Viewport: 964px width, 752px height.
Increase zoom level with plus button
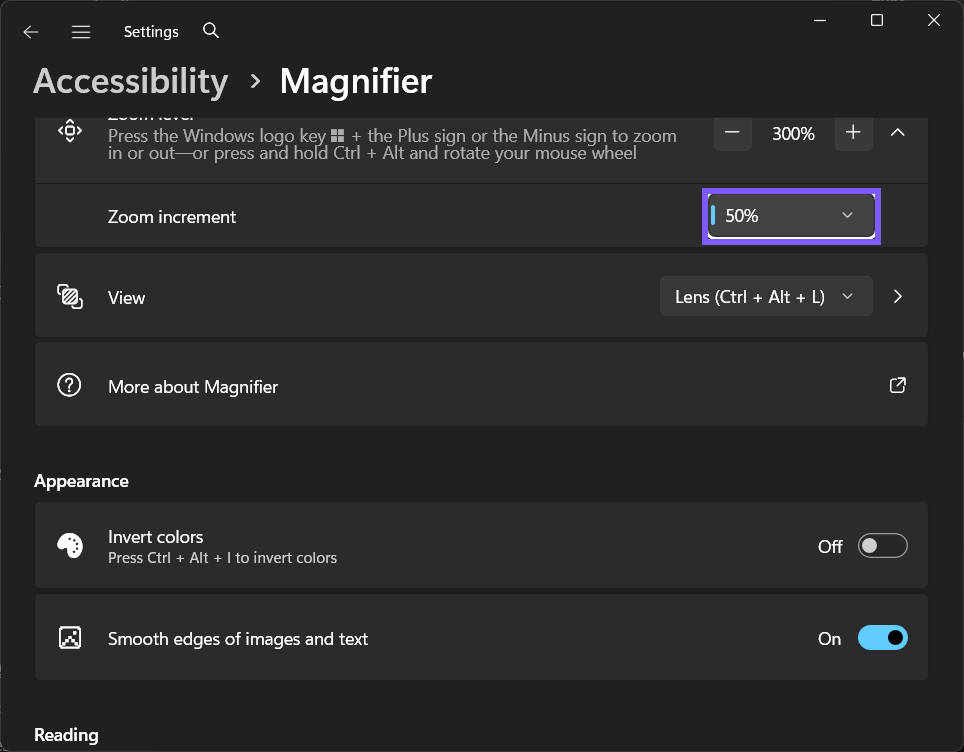click(853, 132)
